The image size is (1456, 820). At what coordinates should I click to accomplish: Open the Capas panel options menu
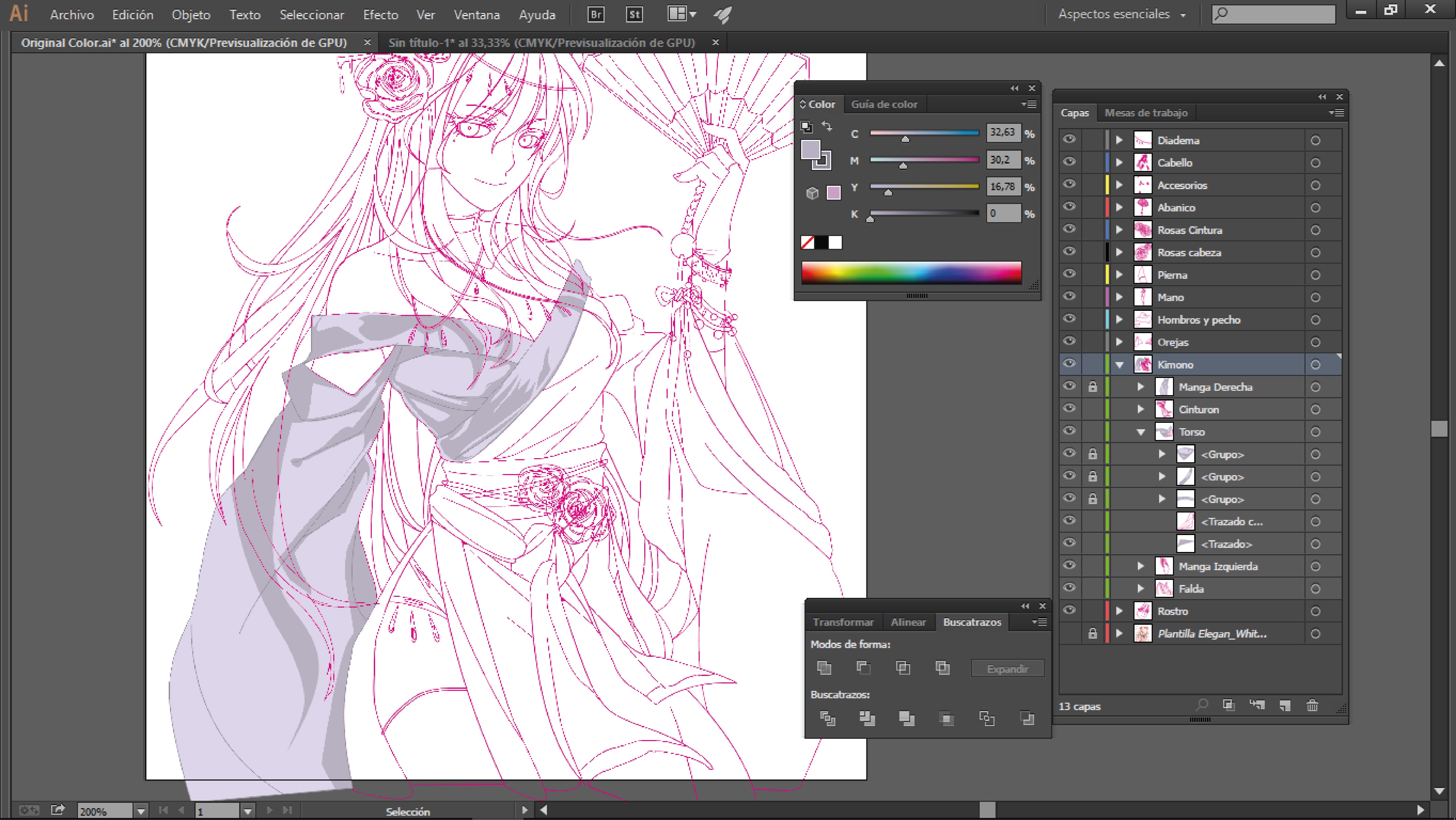[x=1337, y=113]
